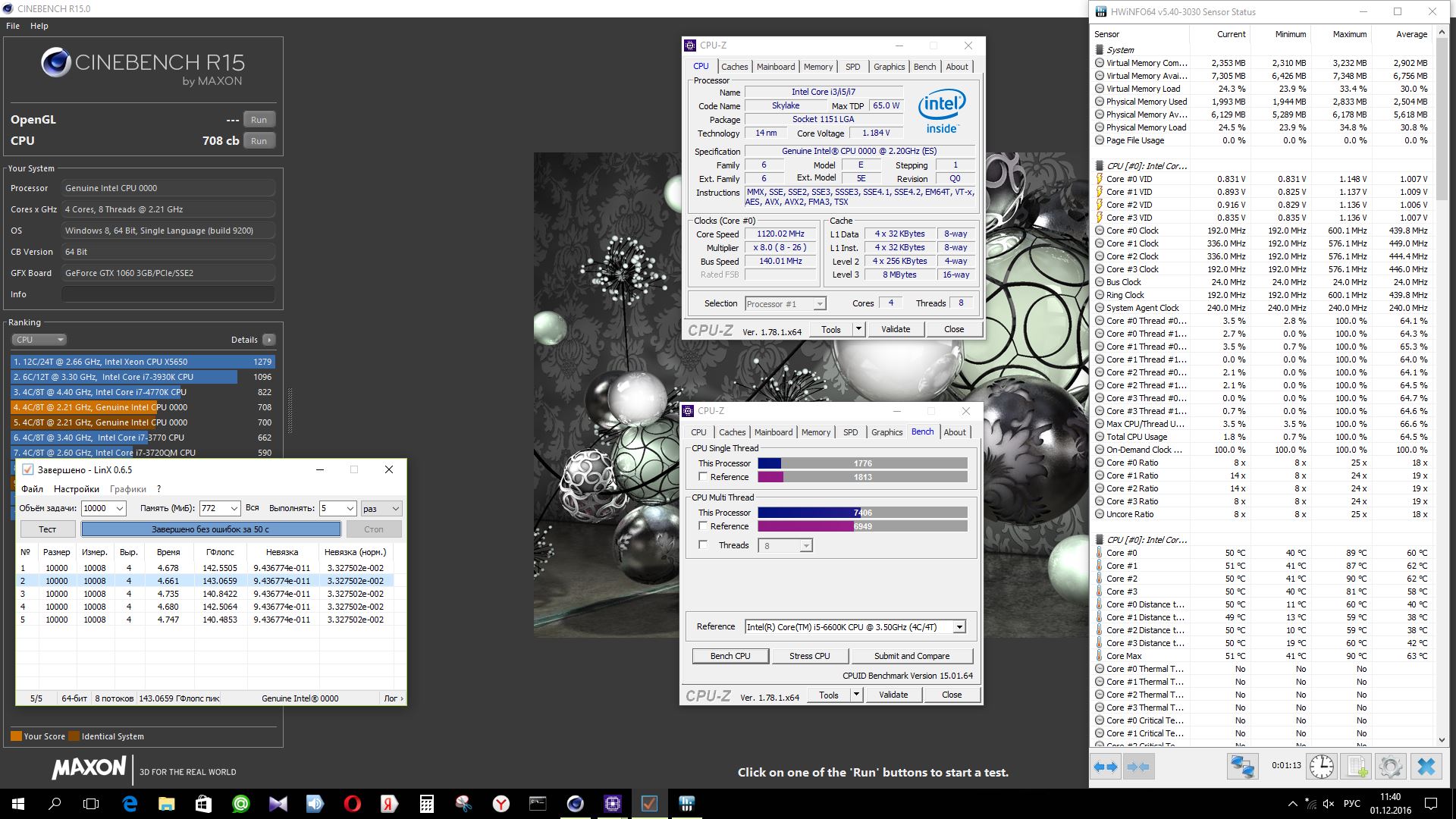This screenshot has width=1456, height=819.
Task: Run the Cinebench OpenGL test
Action: [259, 120]
